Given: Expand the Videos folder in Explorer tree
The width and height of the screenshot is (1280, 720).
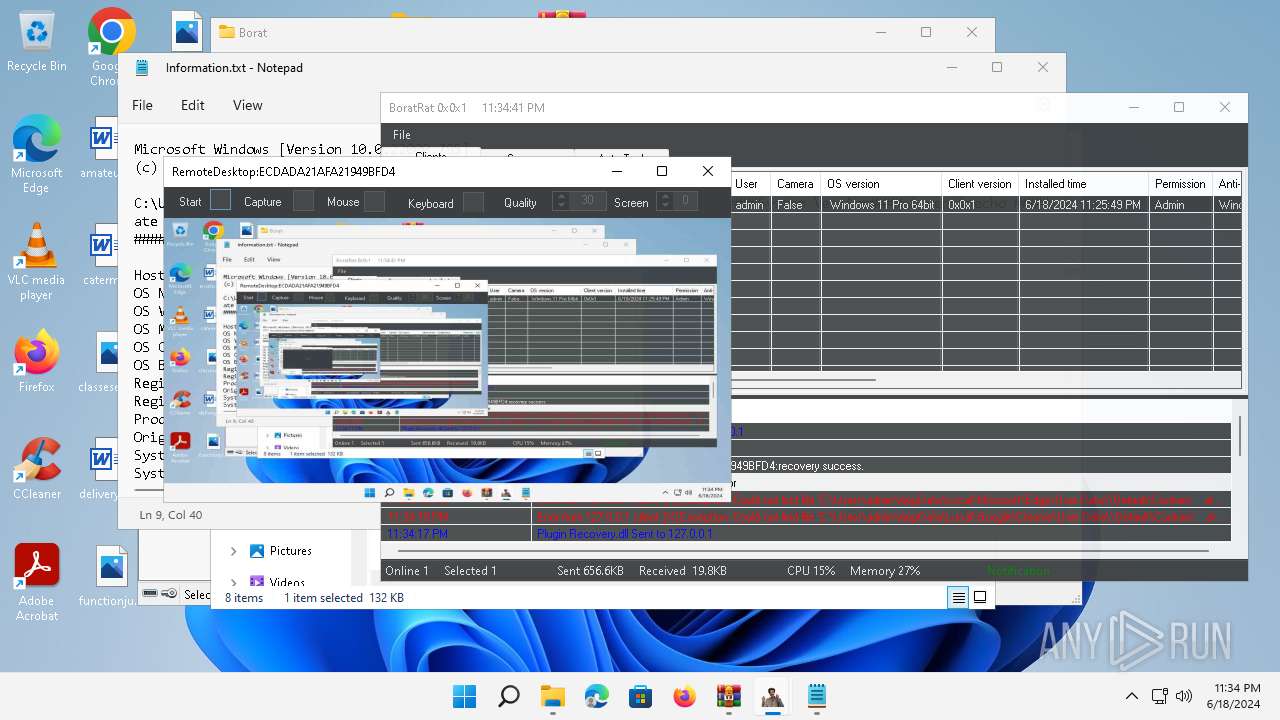Looking at the screenshot, I should pos(233,582).
